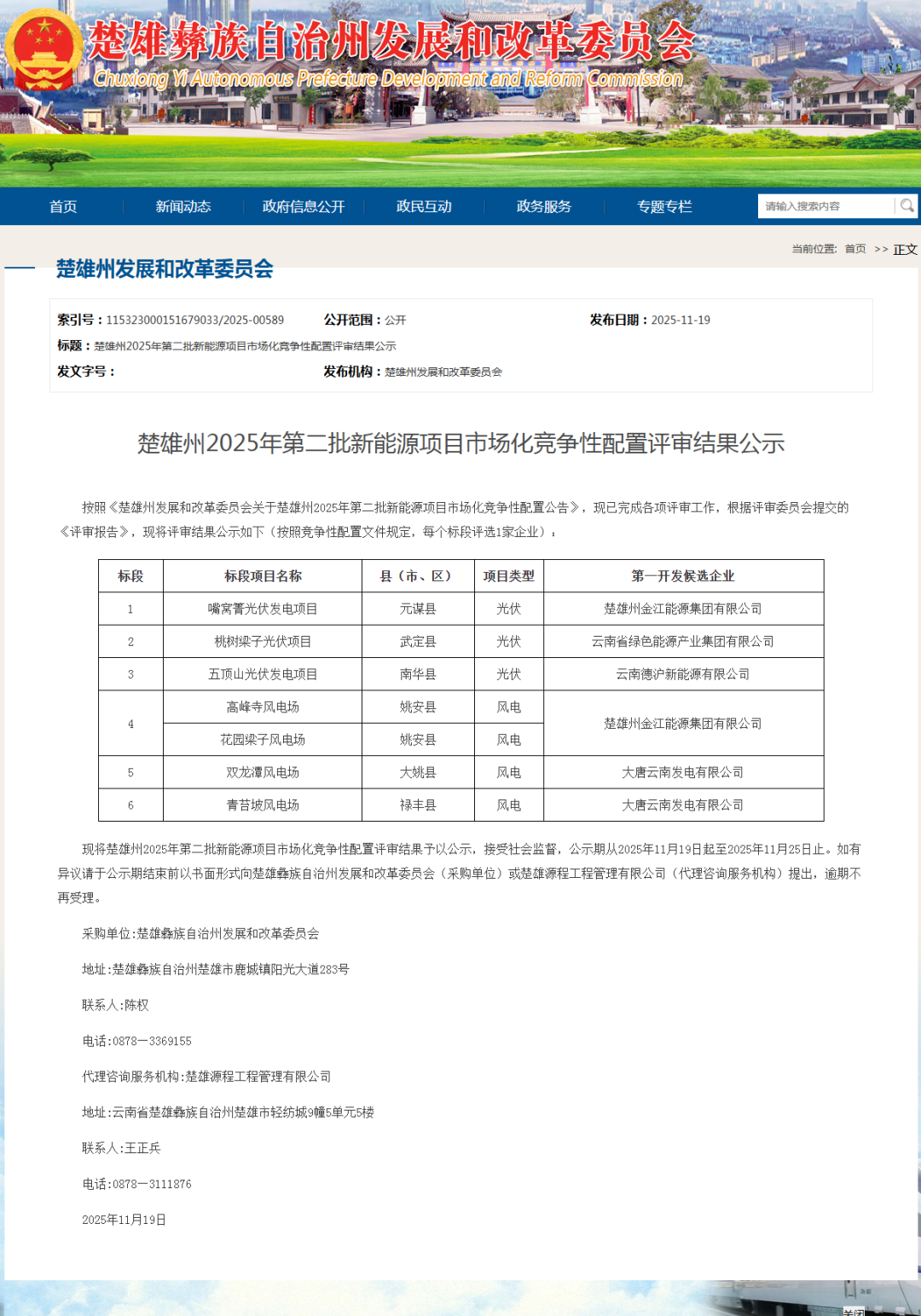Open the 专题专栏 navigation menu item
Viewport: 921px width, 1316px height.
[666, 205]
